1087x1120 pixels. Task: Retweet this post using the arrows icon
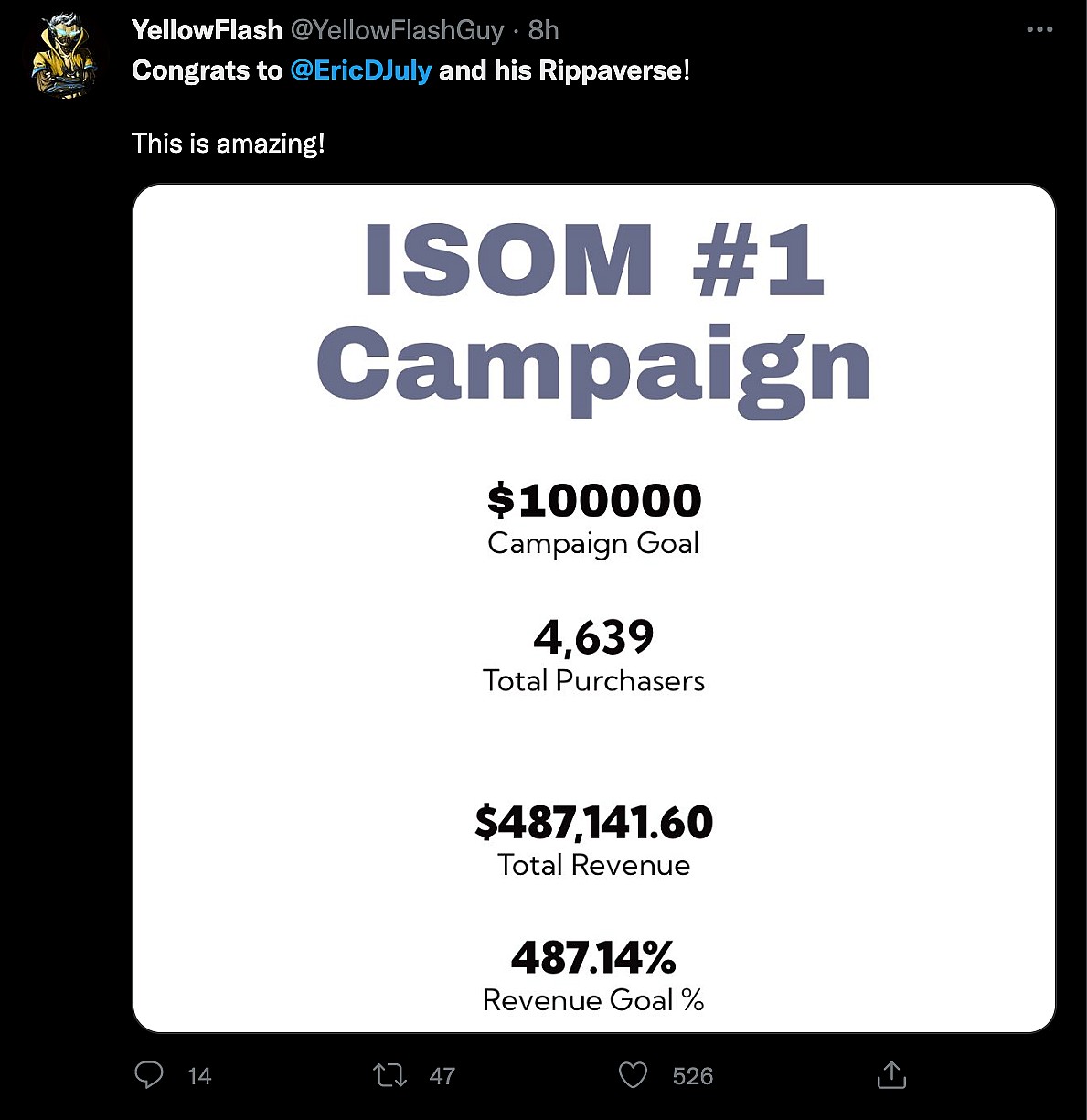(390, 1075)
